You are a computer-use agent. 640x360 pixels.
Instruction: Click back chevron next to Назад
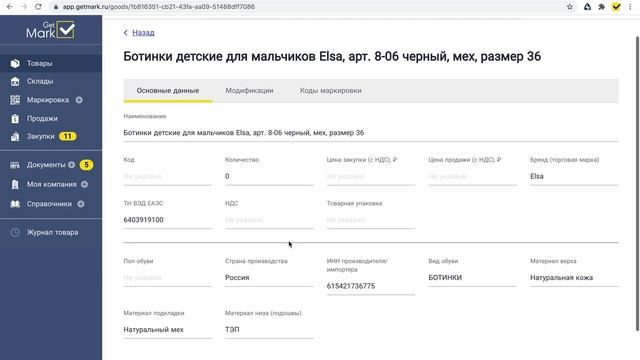126,33
